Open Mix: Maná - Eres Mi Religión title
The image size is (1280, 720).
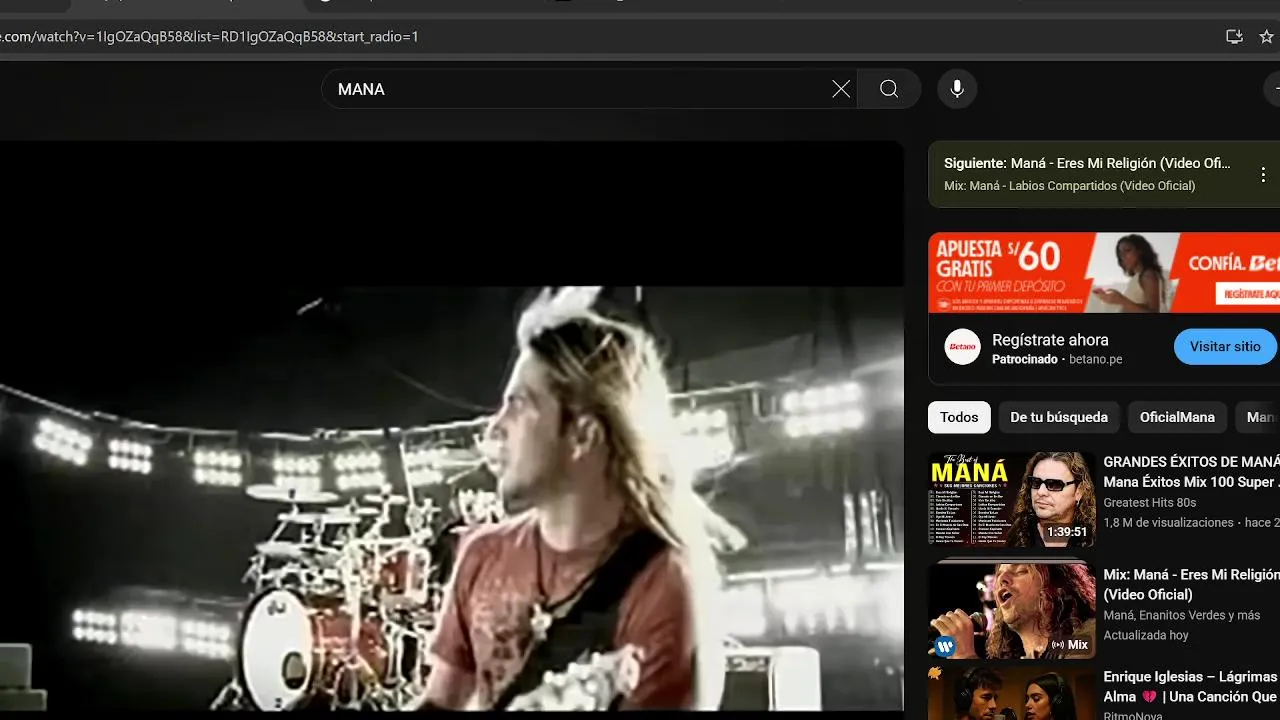(1191, 585)
